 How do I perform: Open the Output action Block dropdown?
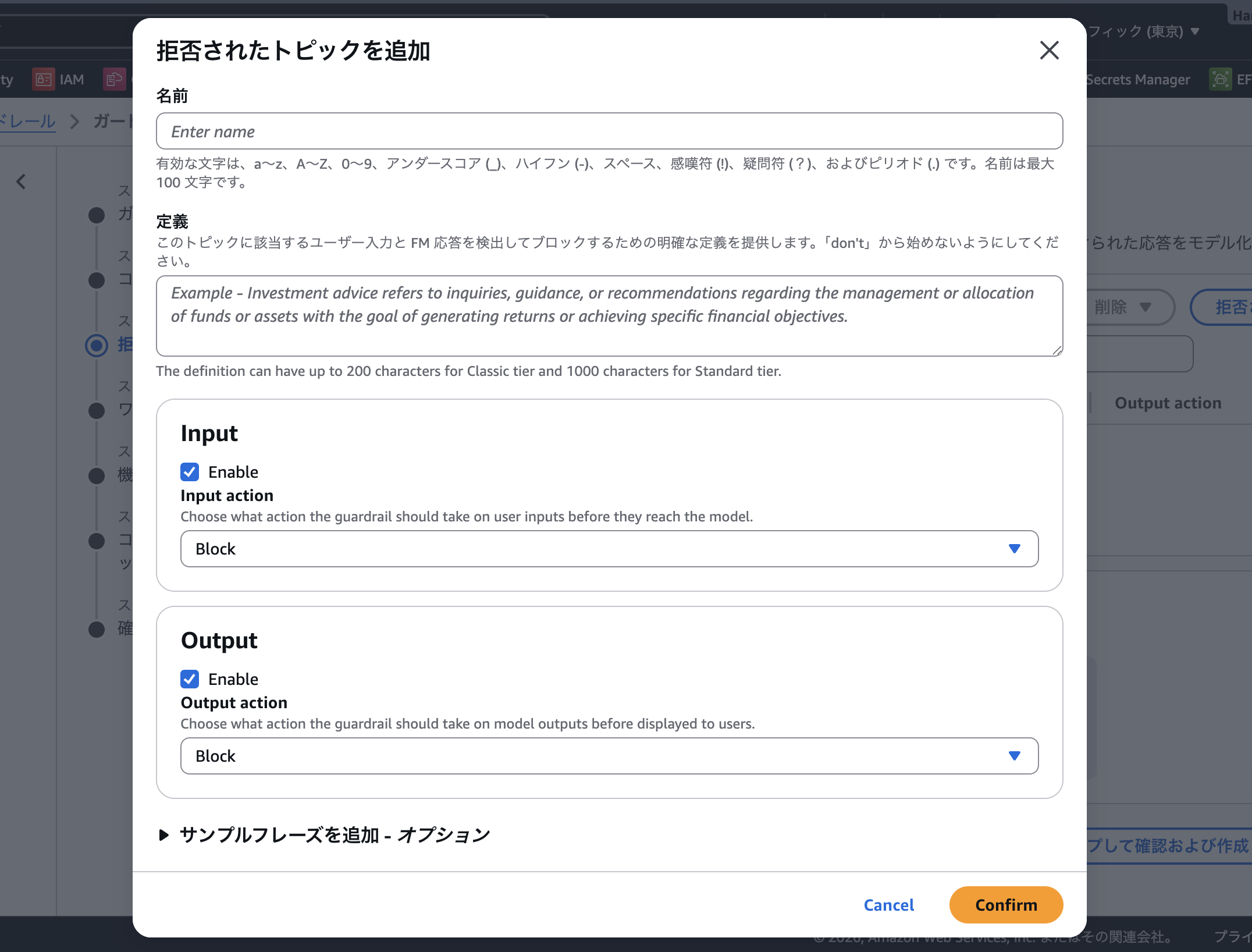pos(609,756)
